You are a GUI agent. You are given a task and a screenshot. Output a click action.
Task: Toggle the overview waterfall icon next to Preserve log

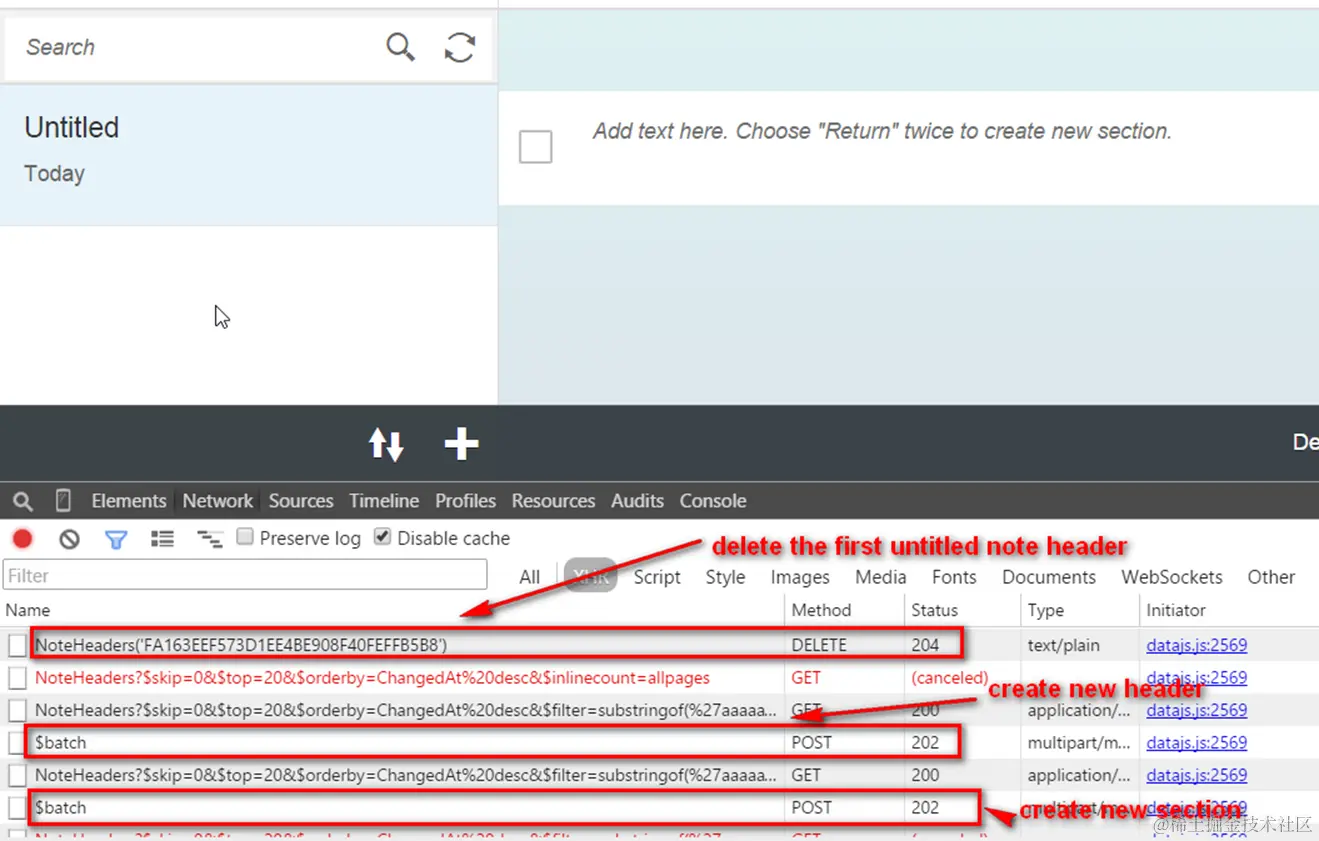[209, 539]
